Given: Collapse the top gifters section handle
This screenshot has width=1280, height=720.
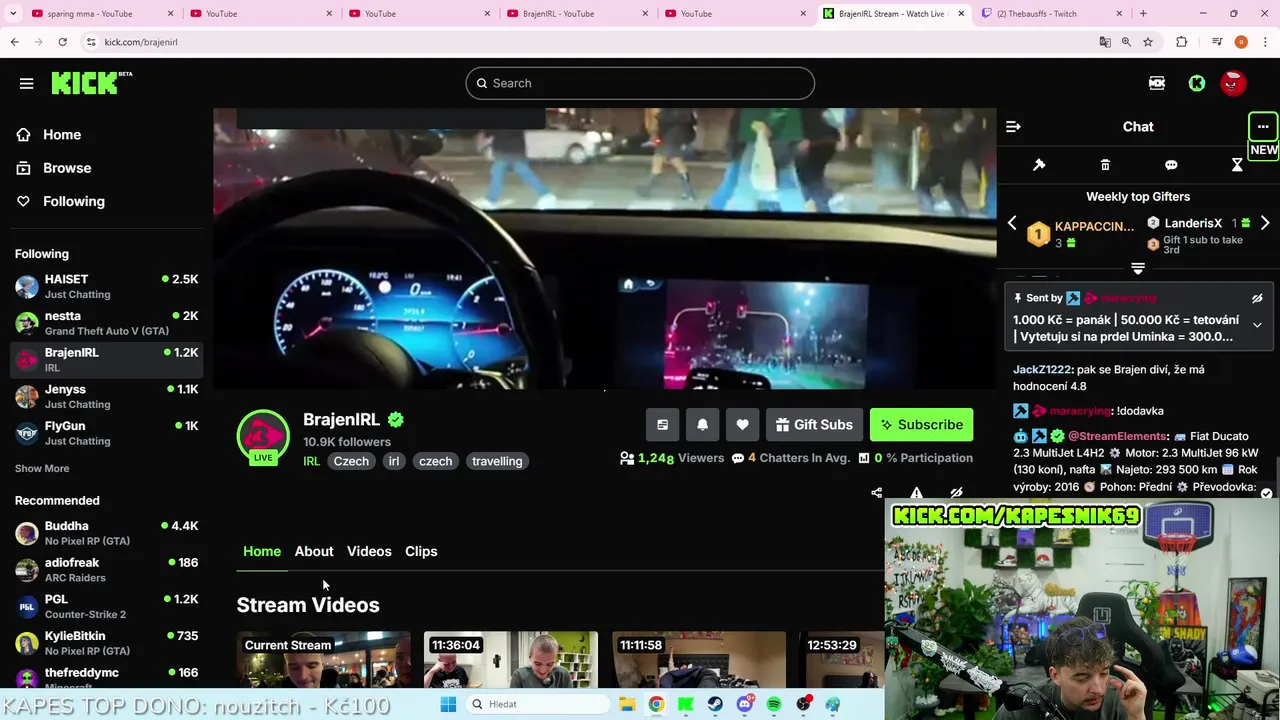Looking at the screenshot, I should pos(1138,268).
